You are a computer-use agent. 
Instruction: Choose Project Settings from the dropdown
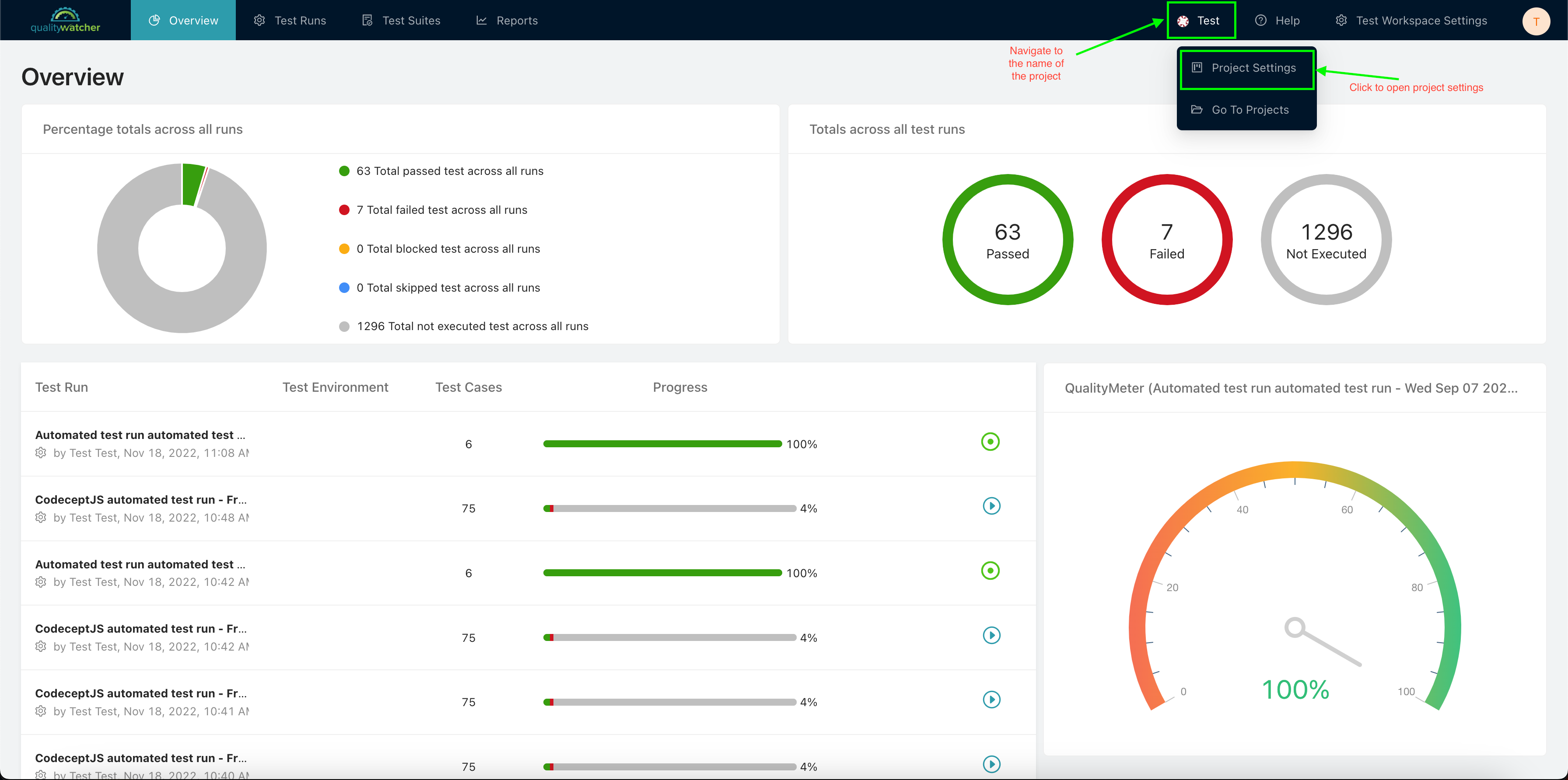[x=1246, y=68]
